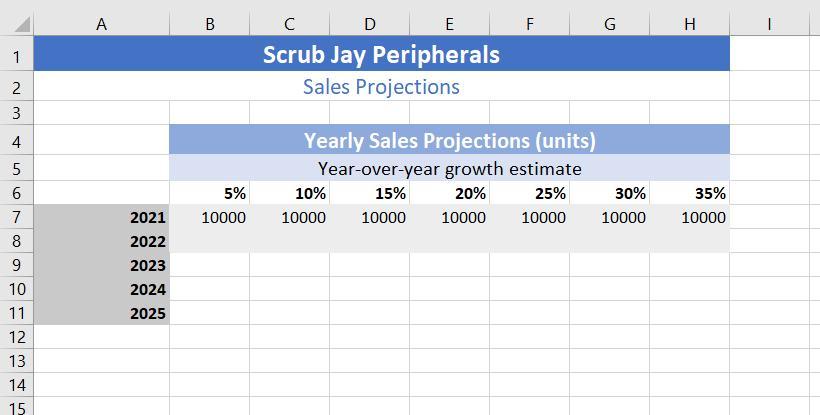Select the 5% growth rate cell

pyautogui.click(x=210, y=193)
